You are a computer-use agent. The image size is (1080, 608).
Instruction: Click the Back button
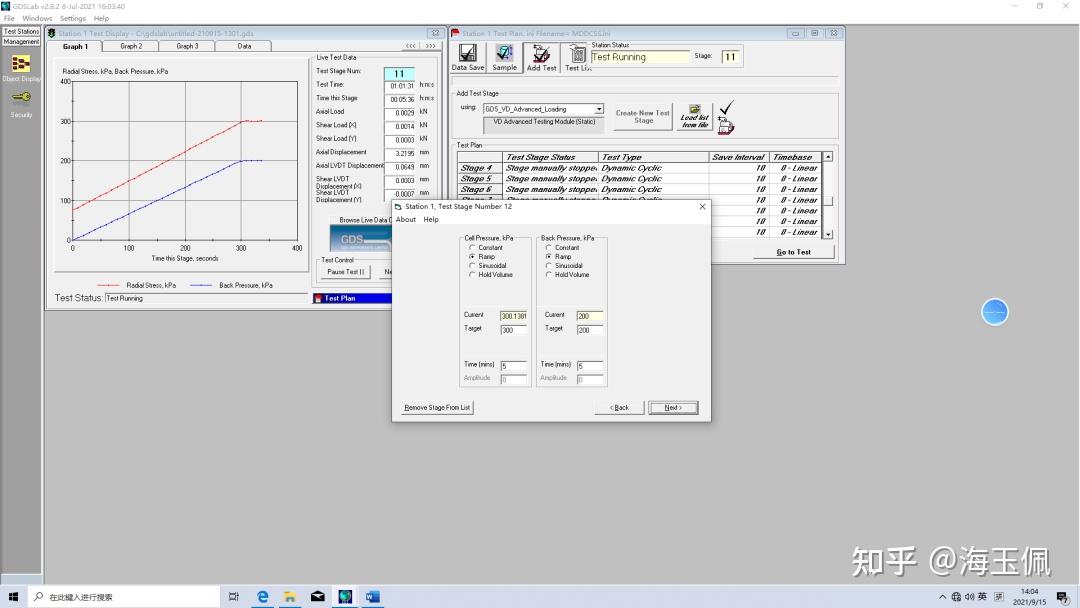[619, 408]
